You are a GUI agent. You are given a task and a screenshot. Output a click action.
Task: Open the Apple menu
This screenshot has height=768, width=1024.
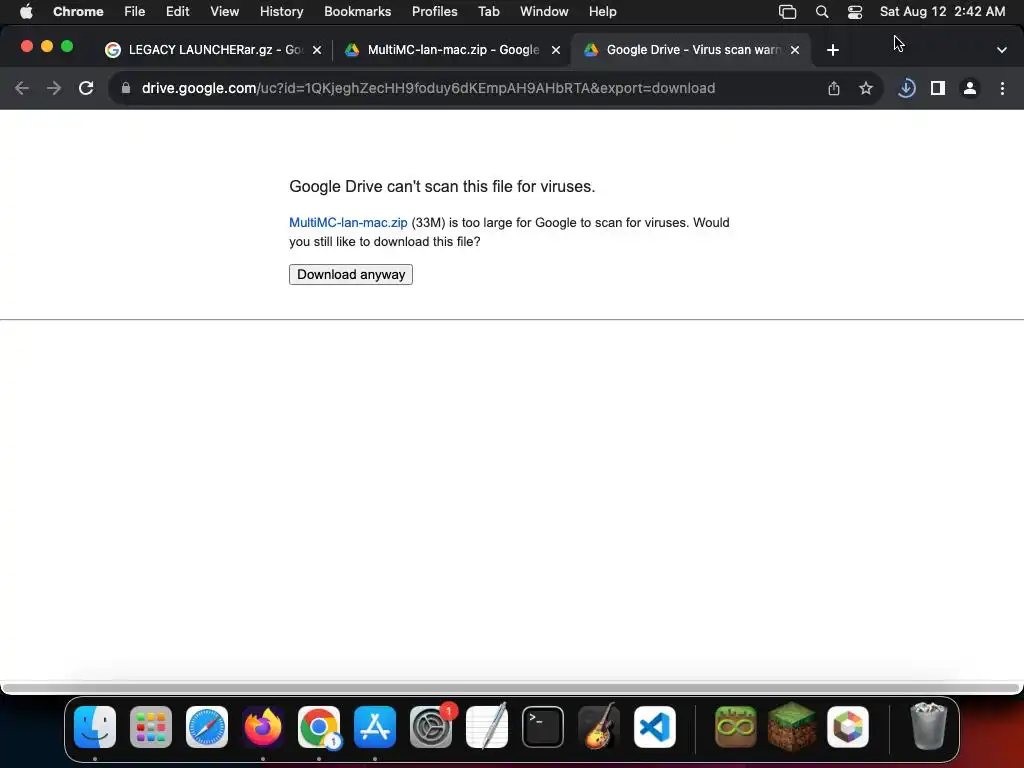click(x=26, y=12)
